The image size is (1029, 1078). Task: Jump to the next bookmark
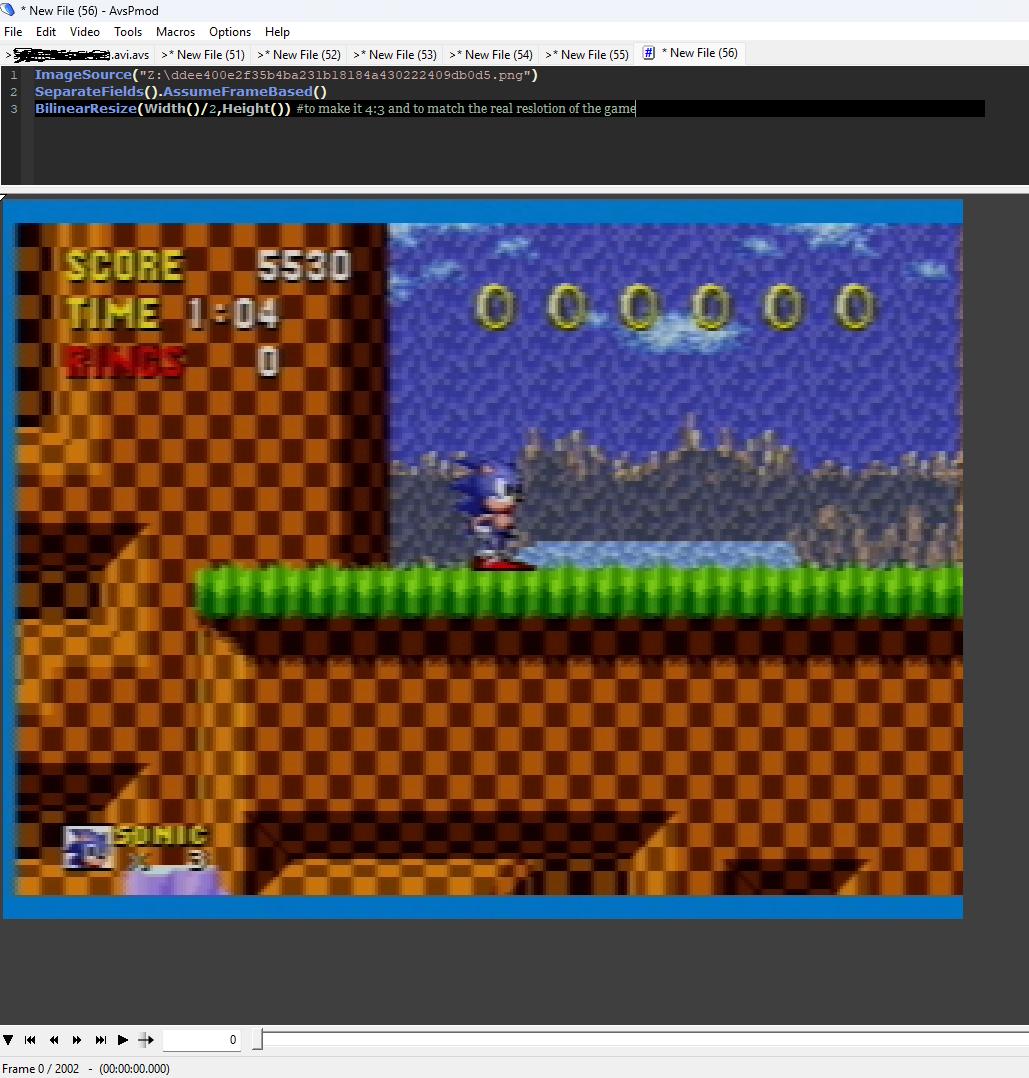(x=100, y=1040)
